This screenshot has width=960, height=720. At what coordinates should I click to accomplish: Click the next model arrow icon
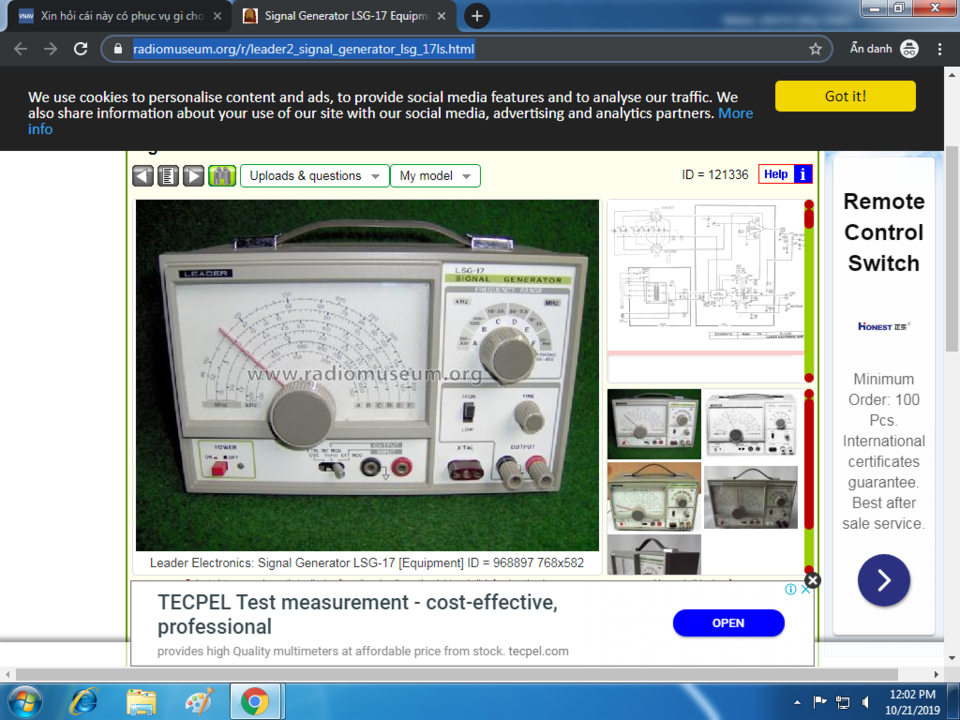pyautogui.click(x=193, y=176)
